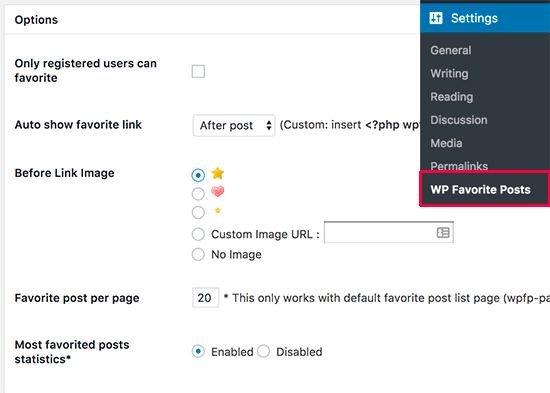This screenshot has height=393, width=550.
Task: Click the default favorite post list note
Action: (x=387, y=298)
